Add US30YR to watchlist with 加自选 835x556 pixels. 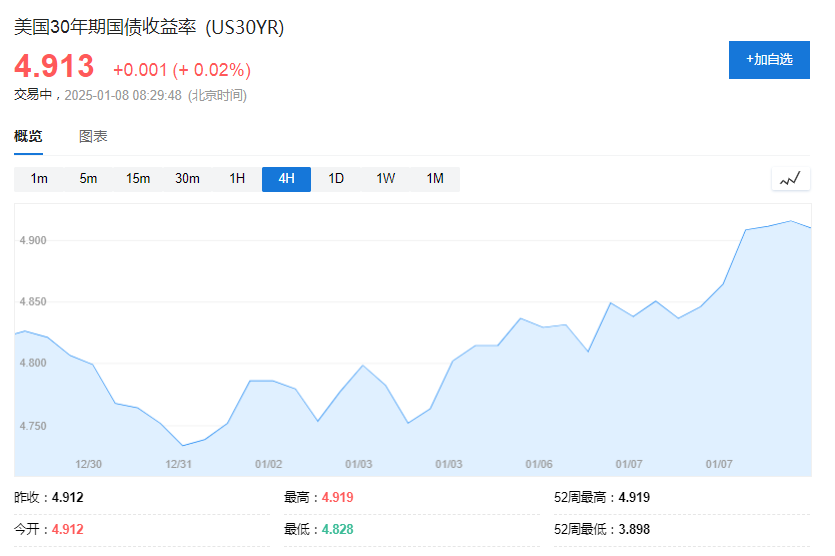click(x=769, y=60)
